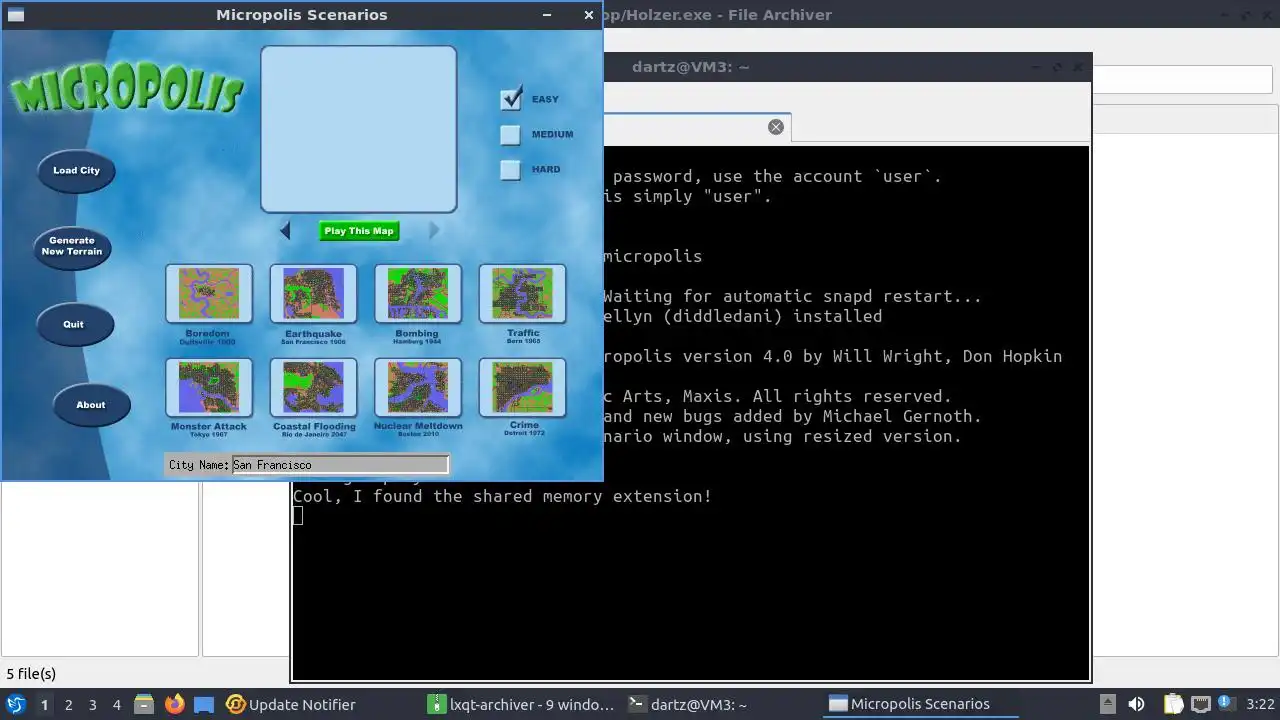Click the clock showing 3:22
The height and width of the screenshot is (720, 1280).
[1260, 704]
